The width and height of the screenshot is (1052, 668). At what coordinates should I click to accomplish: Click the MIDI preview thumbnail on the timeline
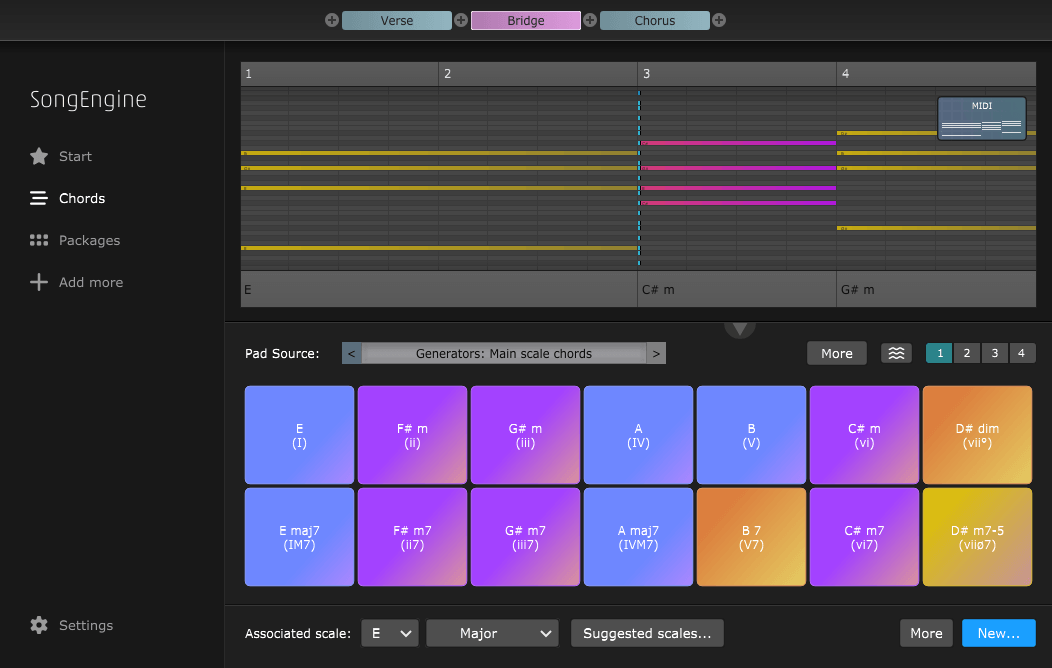tap(982, 117)
